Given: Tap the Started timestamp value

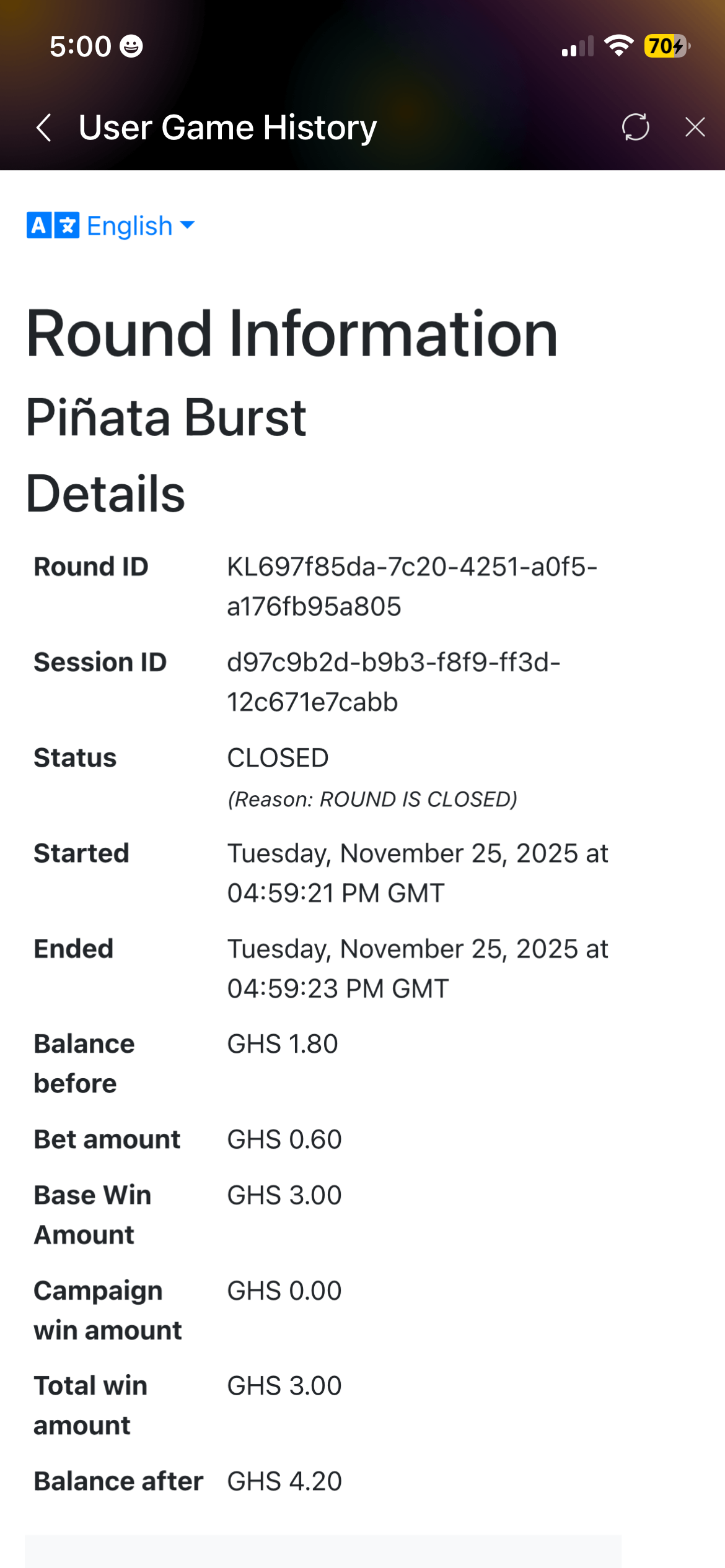Looking at the screenshot, I should [x=417, y=873].
